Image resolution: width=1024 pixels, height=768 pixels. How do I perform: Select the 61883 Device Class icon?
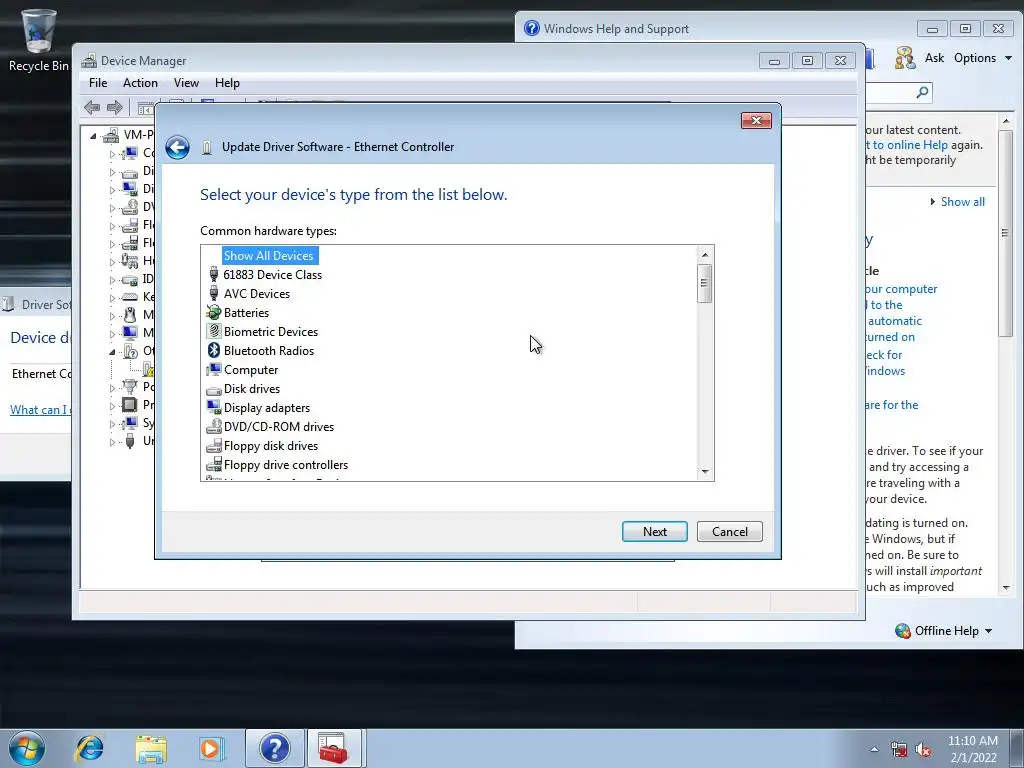[x=214, y=274]
